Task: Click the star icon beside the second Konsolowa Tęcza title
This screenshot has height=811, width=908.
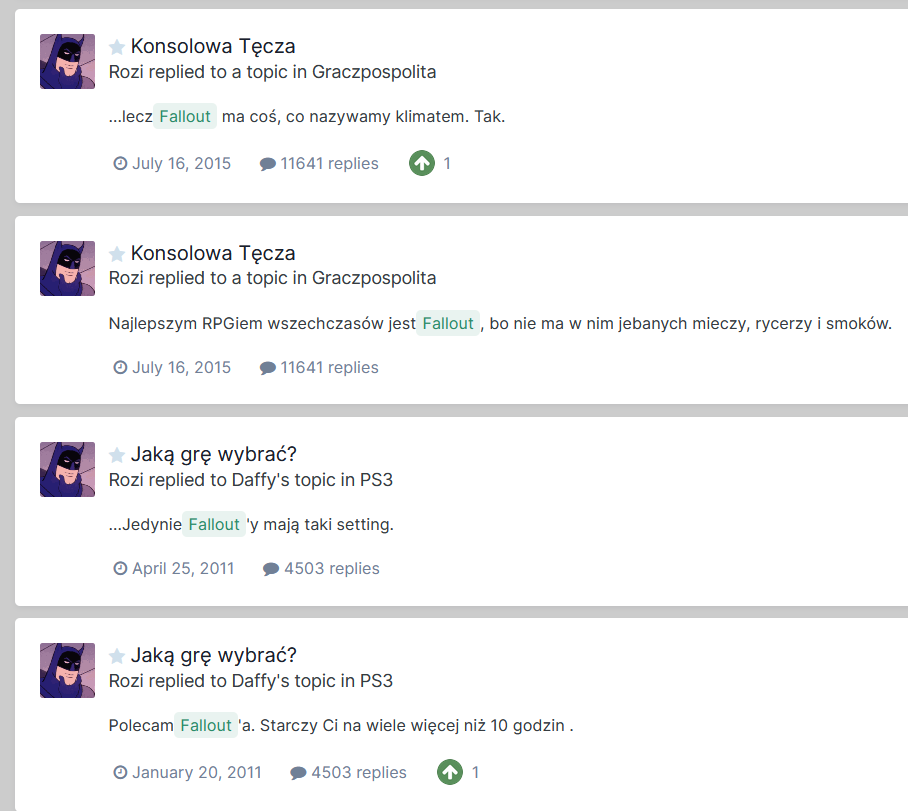Action: coord(117,253)
